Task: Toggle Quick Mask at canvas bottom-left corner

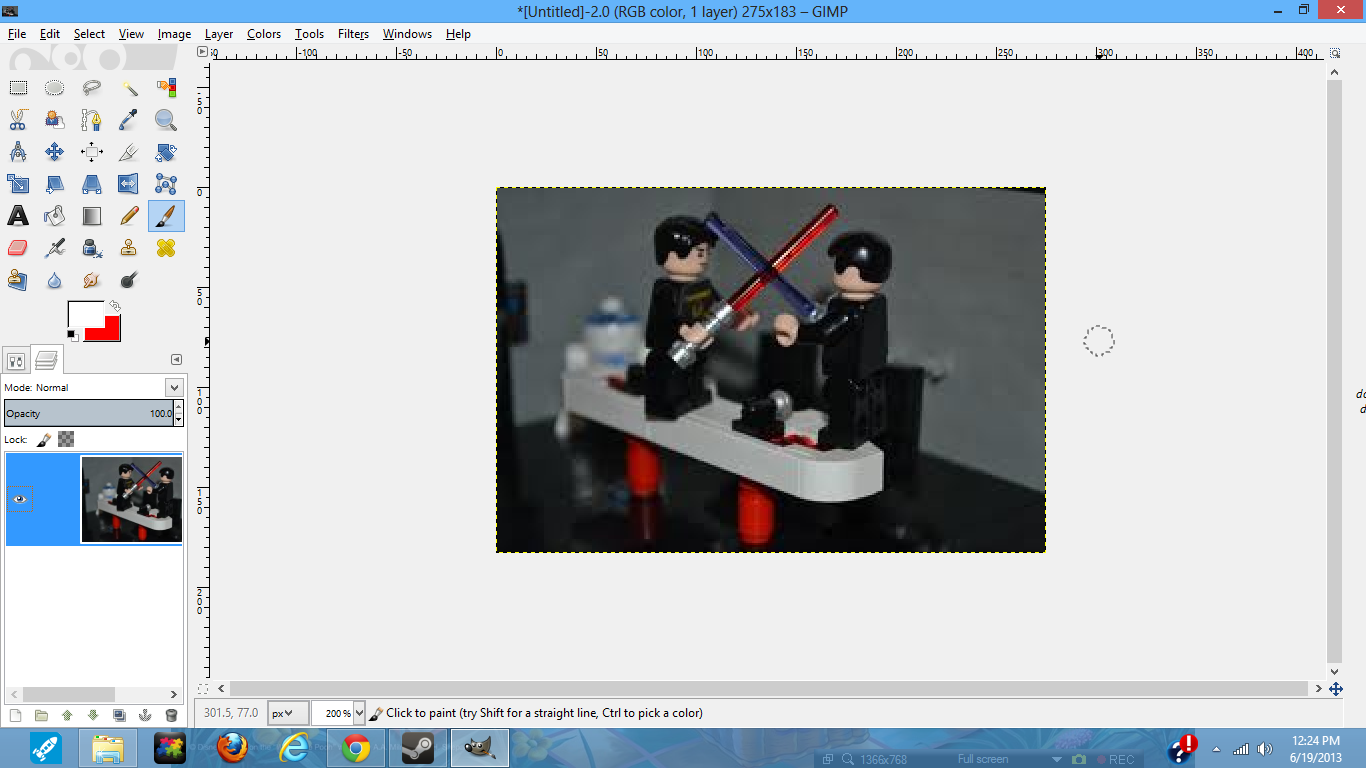Action: pyautogui.click(x=203, y=689)
